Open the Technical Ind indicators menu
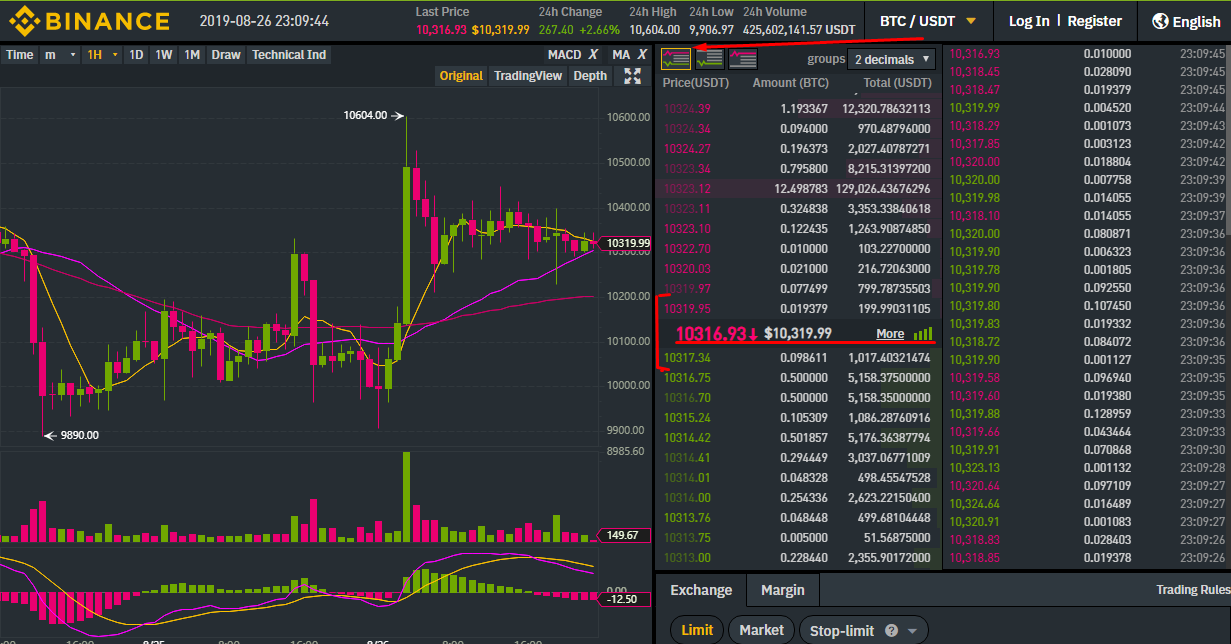 pos(289,55)
